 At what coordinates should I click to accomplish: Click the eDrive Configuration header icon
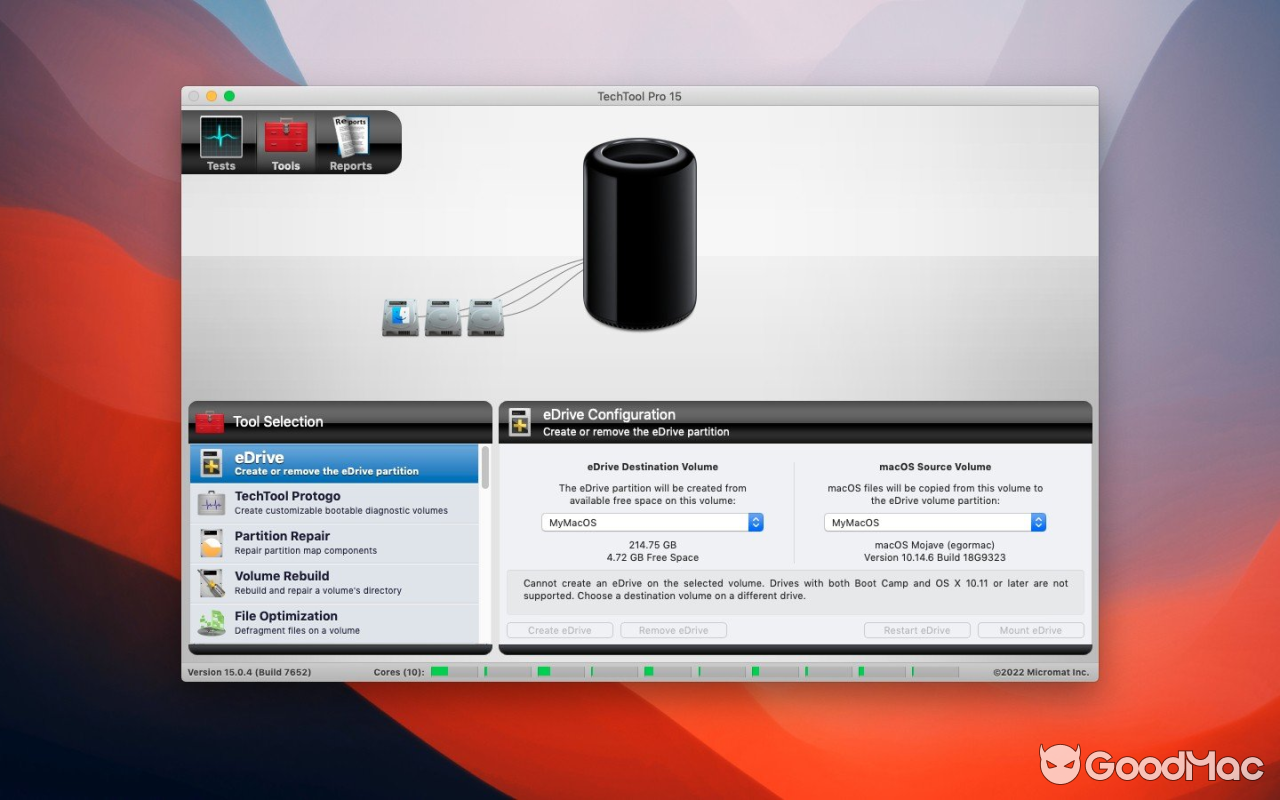518,422
